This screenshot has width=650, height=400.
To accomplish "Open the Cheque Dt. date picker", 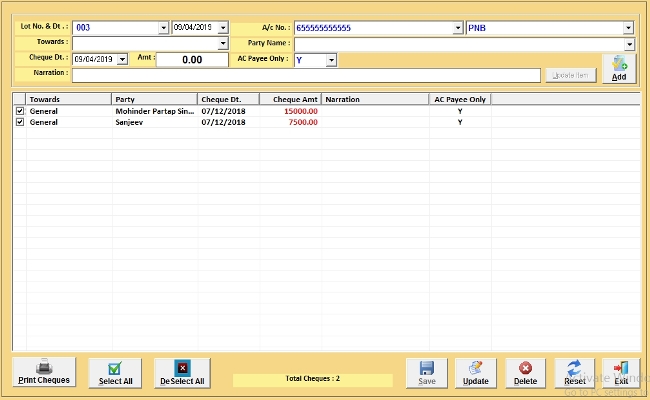I will coord(122,60).
